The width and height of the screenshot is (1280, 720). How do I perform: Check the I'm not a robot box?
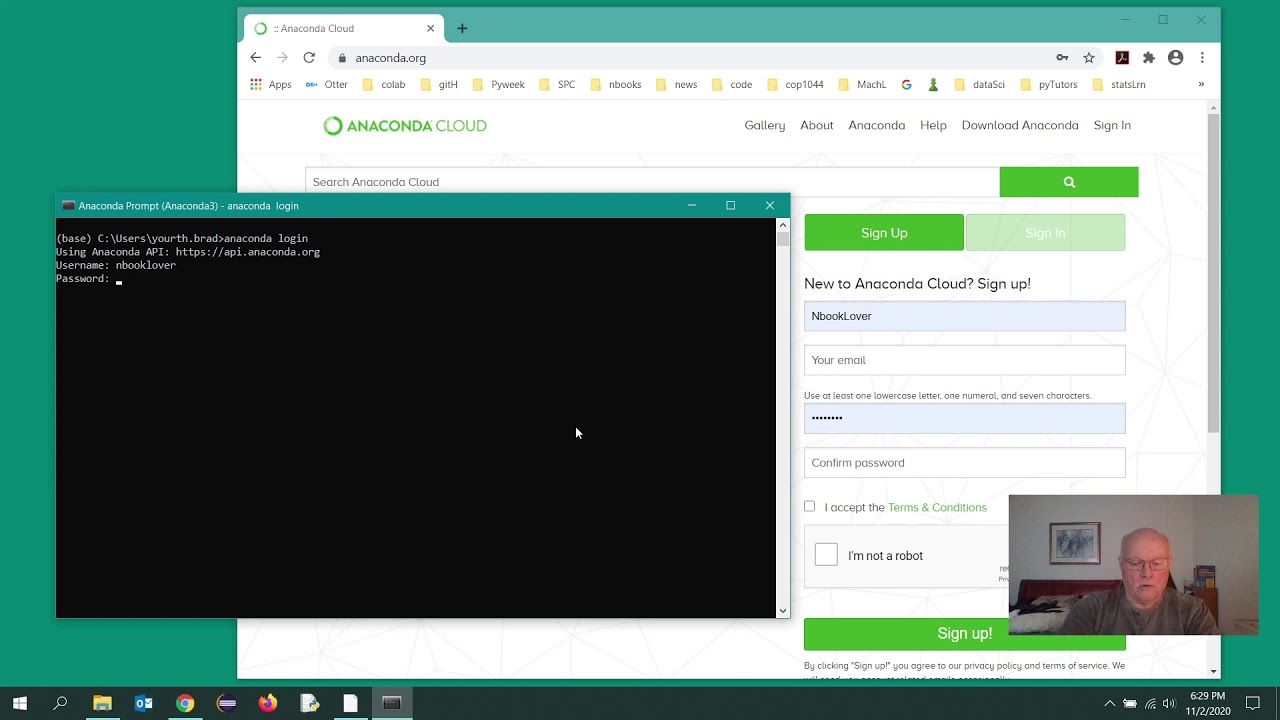click(x=826, y=555)
